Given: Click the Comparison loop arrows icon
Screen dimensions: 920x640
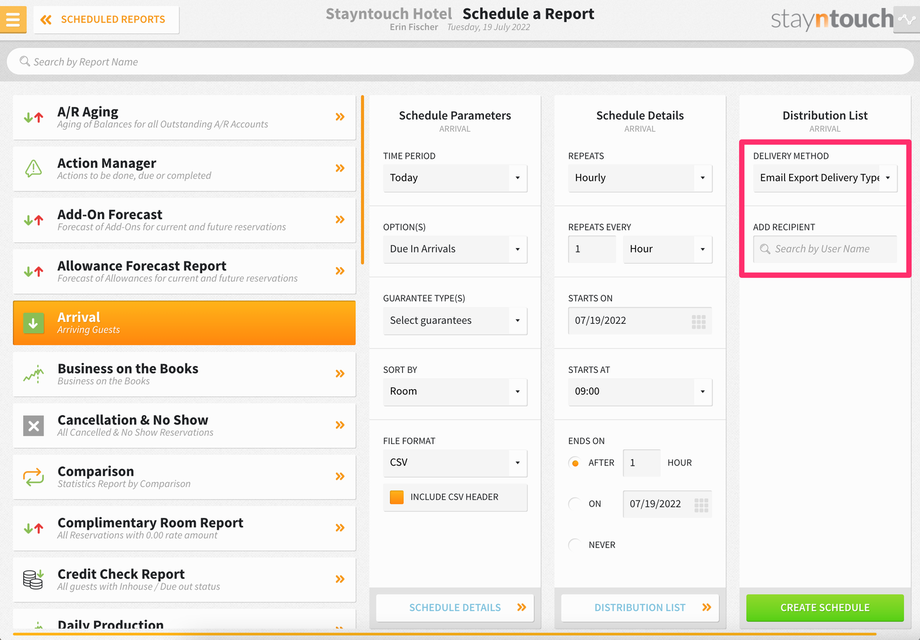Looking at the screenshot, I should coord(33,476).
